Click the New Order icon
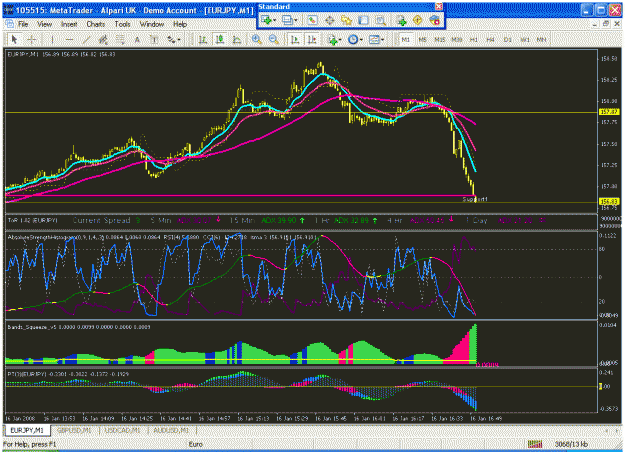Image resolution: width=625 pixels, height=452 pixels. point(401,20)
